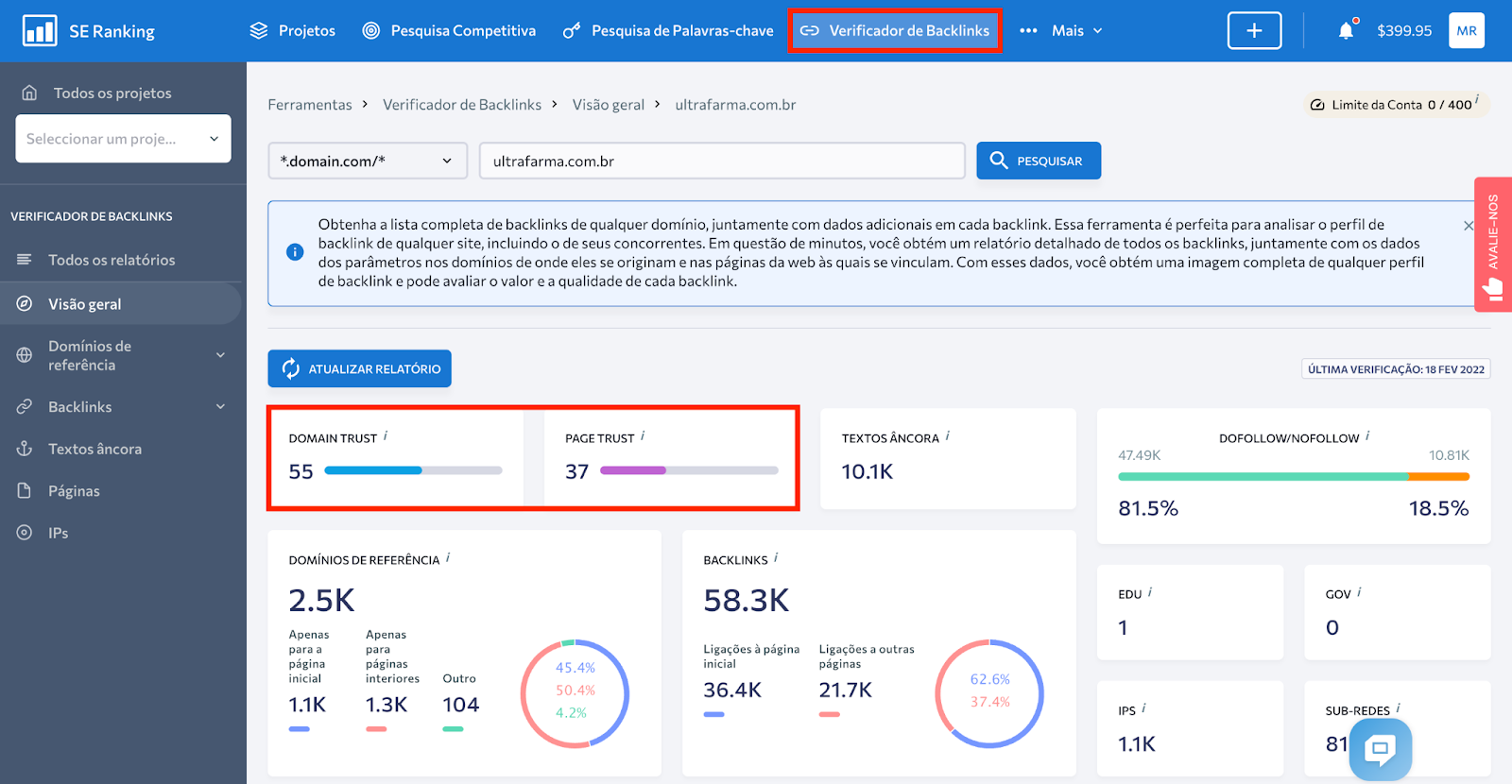Click the Visão geral breadcrumb
The height and width of the screenshot is (784, 1512).
(608, 105)
